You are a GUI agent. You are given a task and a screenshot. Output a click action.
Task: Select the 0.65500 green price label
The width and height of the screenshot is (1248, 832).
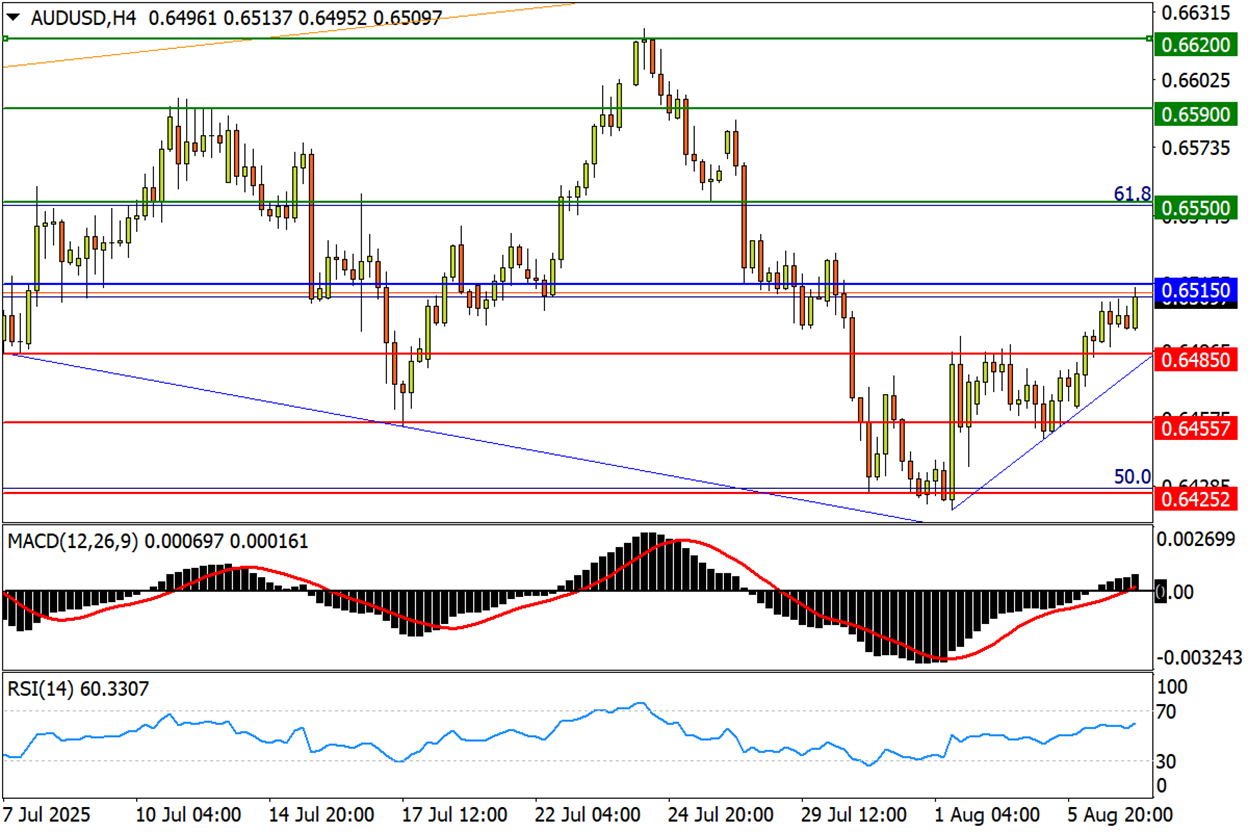[1197, 208]
